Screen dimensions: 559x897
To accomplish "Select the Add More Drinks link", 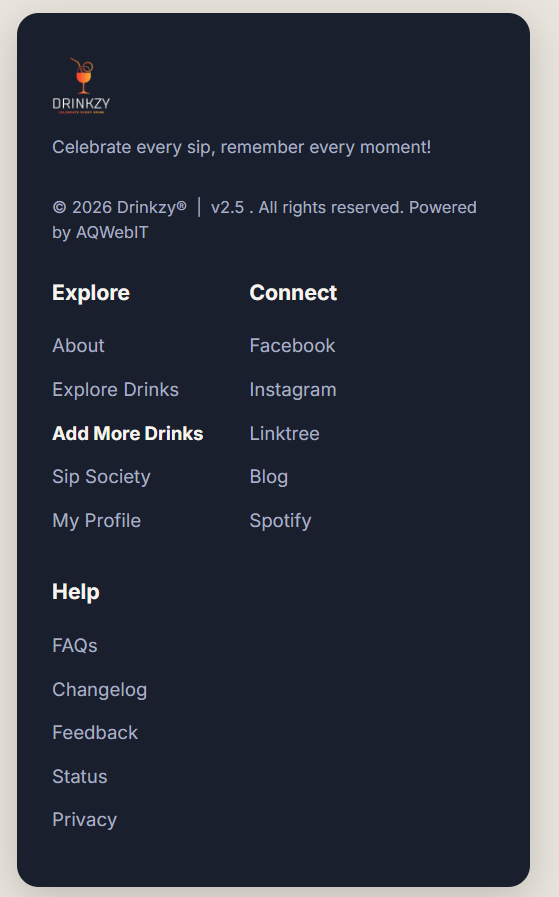I will 128,434.
